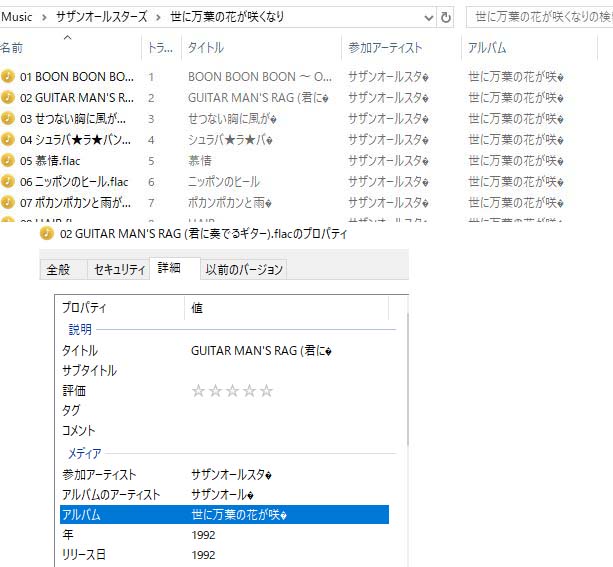This screenshot has height=567, width=613.
Task: Click music icon of 07 ポカンポカンと雨が file
Action: point(7,202)
